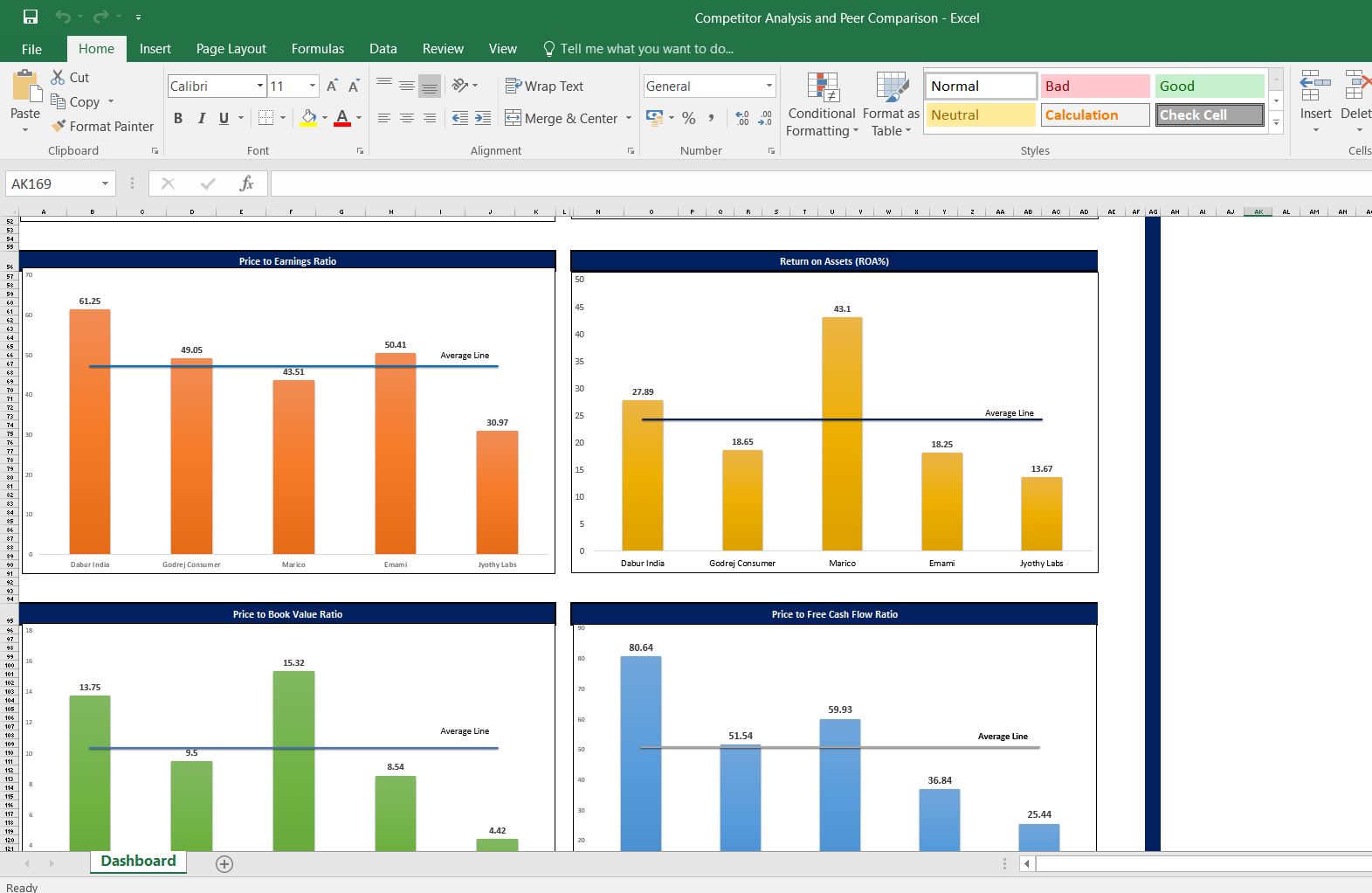Open the General number format dropdown
The image size is (1372, 893).
pos(769,86)
